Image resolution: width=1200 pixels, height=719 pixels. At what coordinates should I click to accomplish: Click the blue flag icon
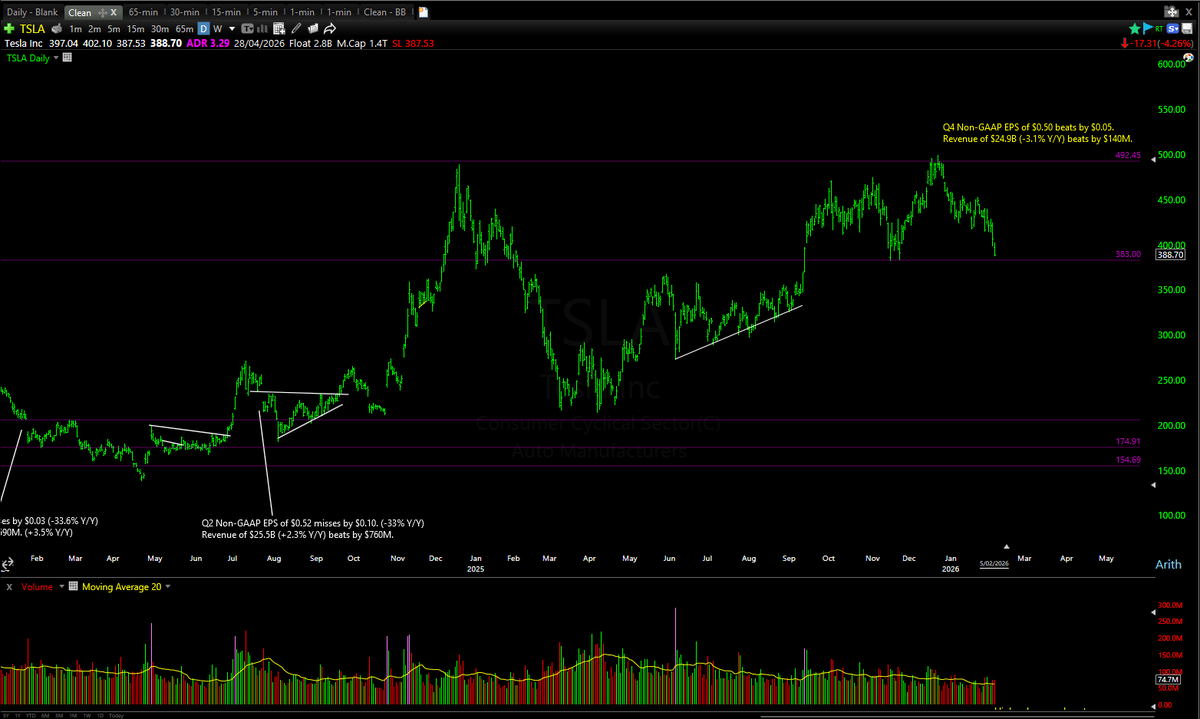click(1148, 28)
